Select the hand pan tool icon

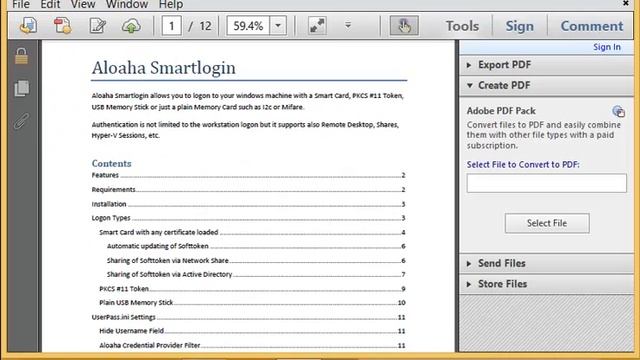pos(404,26)
